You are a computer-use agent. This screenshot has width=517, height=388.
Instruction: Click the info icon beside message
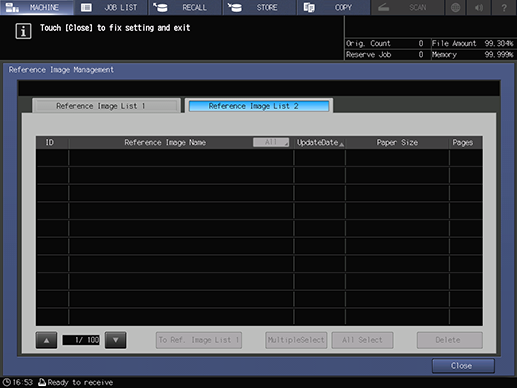tap(23, 31)
